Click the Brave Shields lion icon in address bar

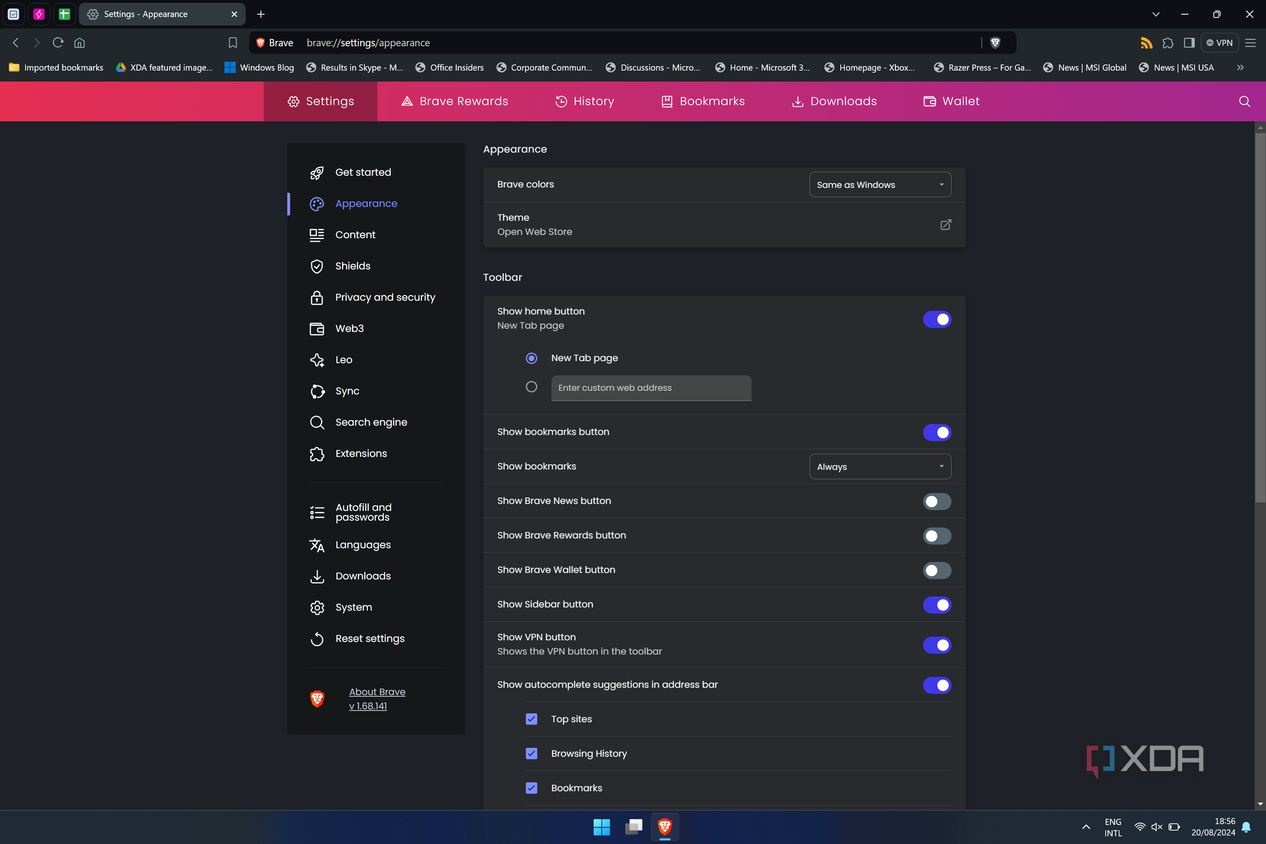click(995, 43)
